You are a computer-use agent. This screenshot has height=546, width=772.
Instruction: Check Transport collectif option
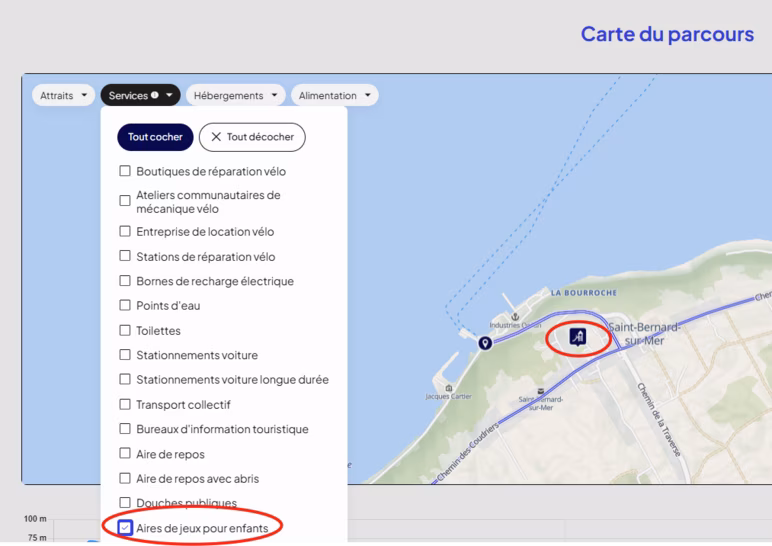[x=125, y=404]
